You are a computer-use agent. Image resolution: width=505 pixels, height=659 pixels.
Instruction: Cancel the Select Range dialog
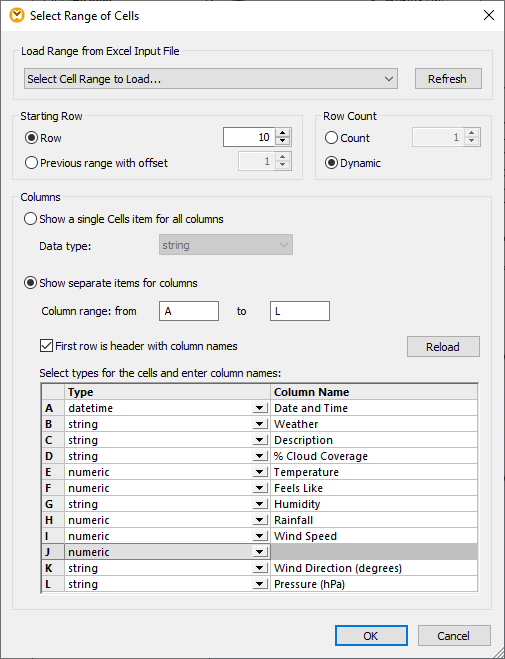click(454, 635)
